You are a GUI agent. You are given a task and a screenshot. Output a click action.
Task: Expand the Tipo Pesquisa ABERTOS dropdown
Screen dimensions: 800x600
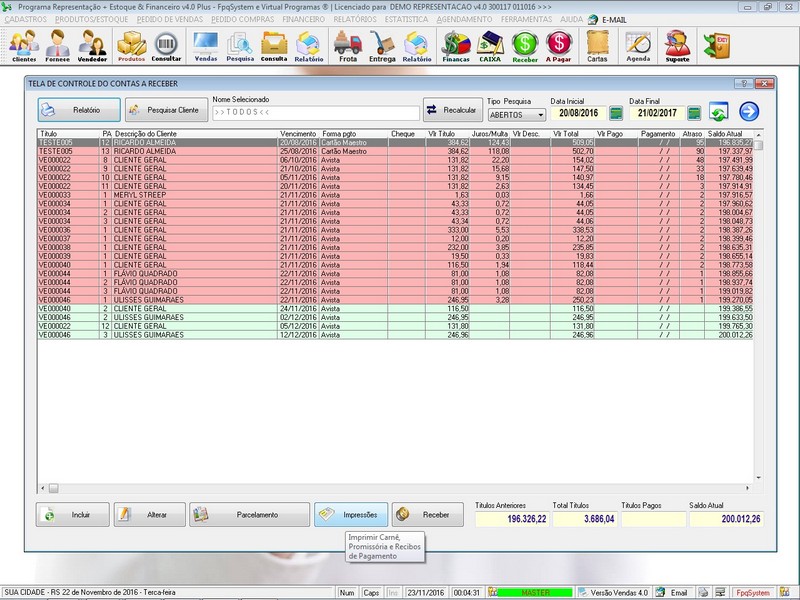(x=540, y=115)
